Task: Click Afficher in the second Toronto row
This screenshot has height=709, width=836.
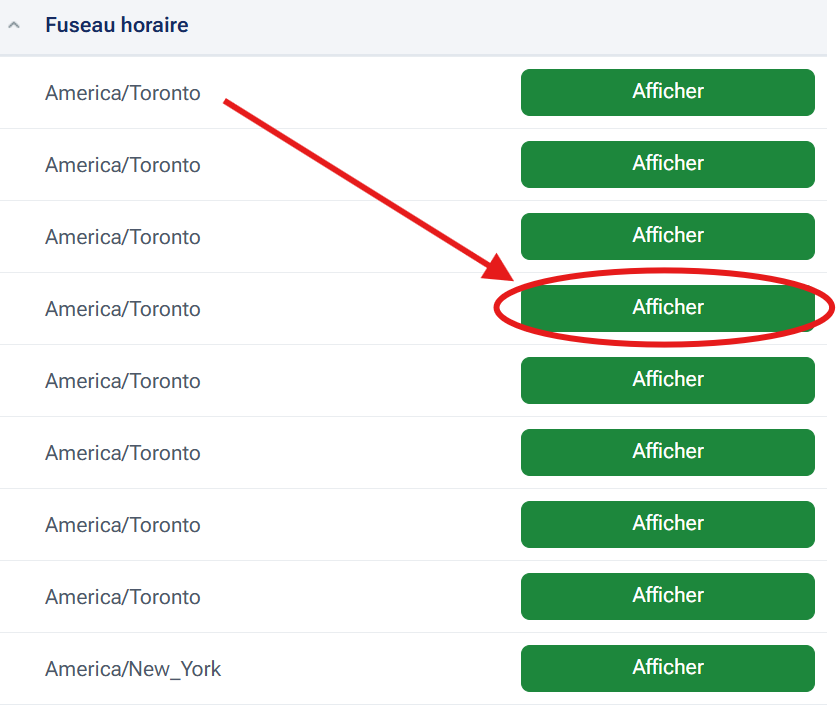Action: (x=667, y=164)
